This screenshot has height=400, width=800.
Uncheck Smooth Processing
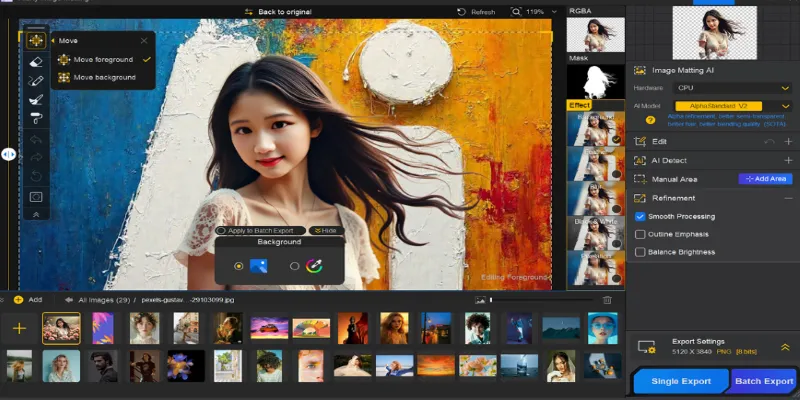[640, 216]
